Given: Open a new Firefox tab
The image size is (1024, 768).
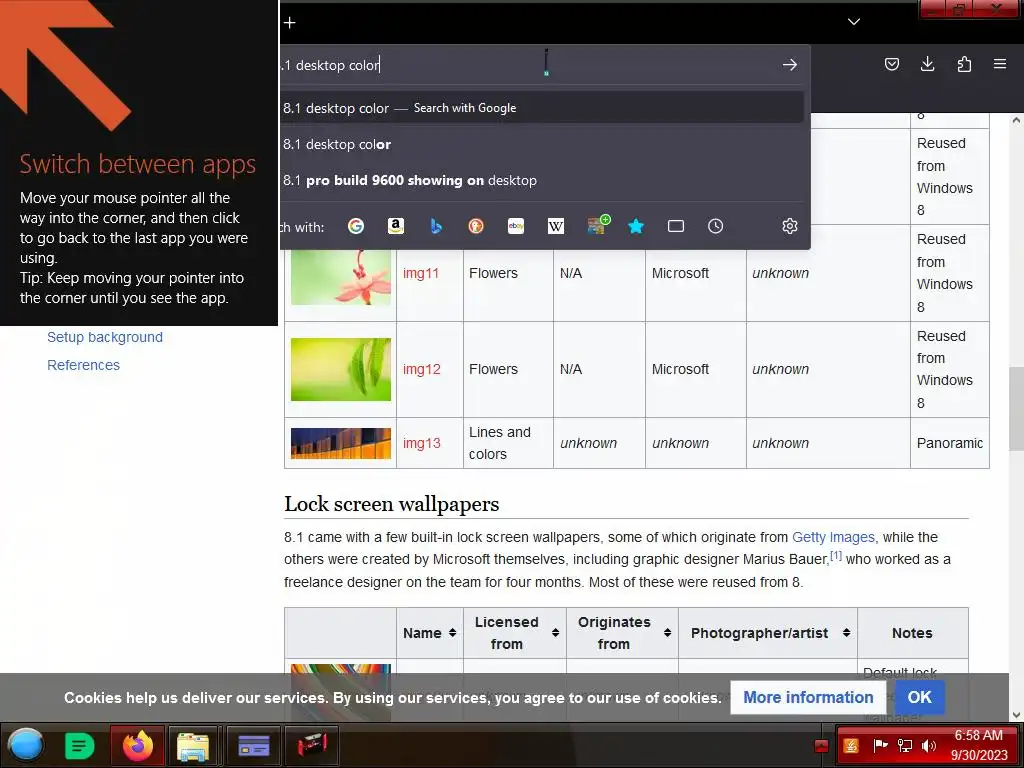Looking at the screenshot, I should click(290, 23).
